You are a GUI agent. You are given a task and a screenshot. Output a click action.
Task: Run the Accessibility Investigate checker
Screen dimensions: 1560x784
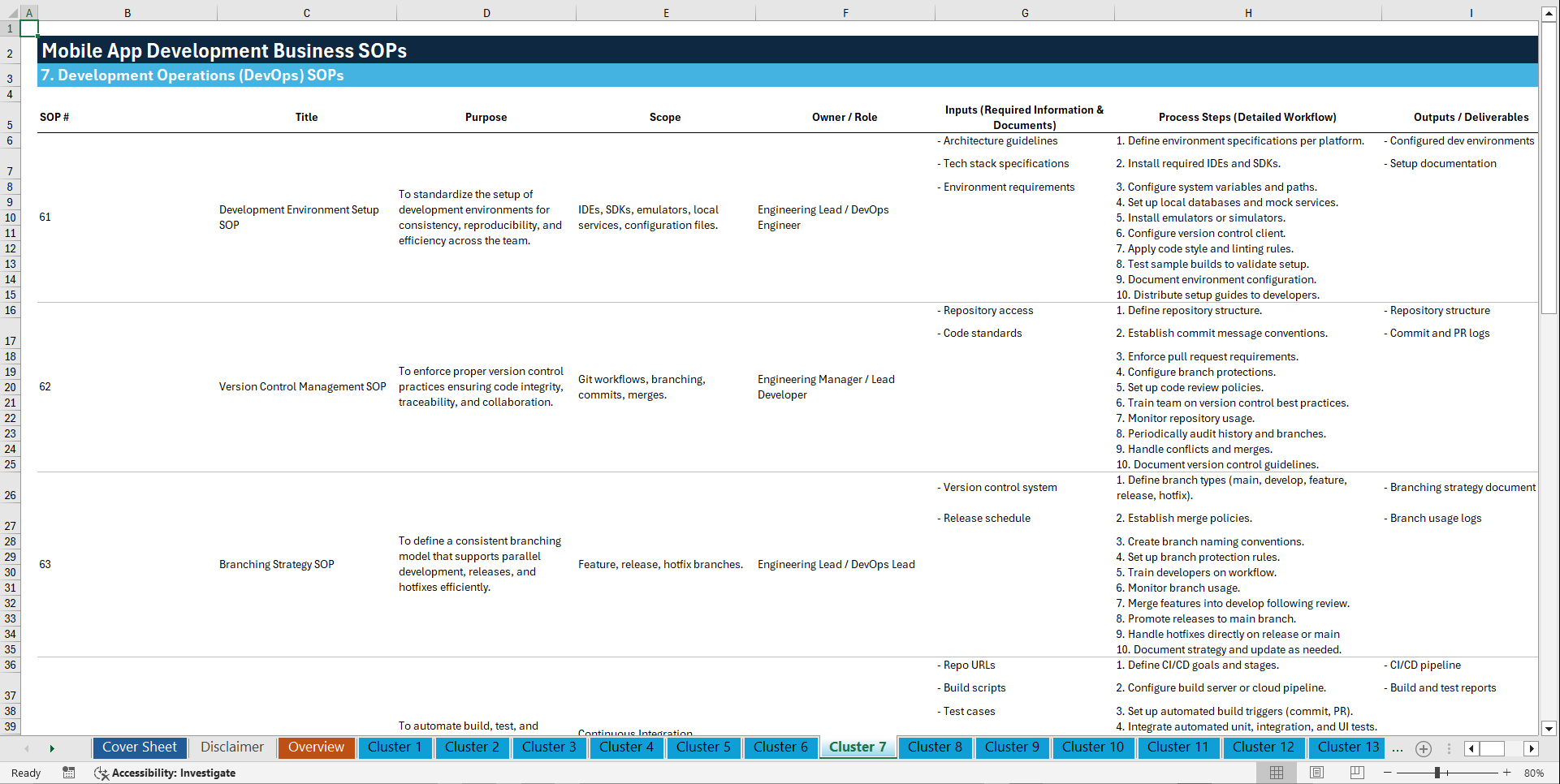coord(165,773)
